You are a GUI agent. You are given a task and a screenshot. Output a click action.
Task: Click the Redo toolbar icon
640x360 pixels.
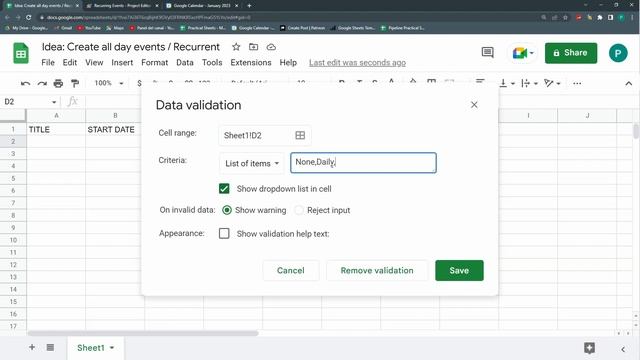pyautogui.click(x=42, y=83)
